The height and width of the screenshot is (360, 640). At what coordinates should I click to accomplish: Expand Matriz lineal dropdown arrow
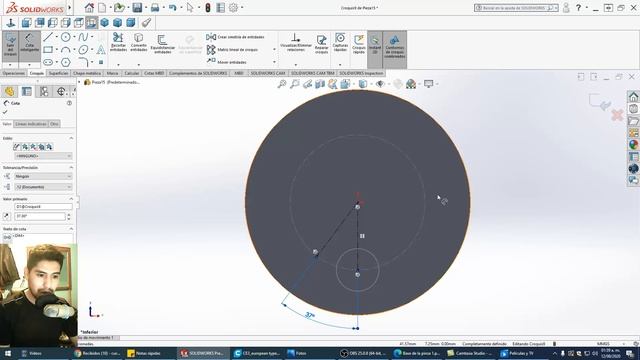pos(274,50)
